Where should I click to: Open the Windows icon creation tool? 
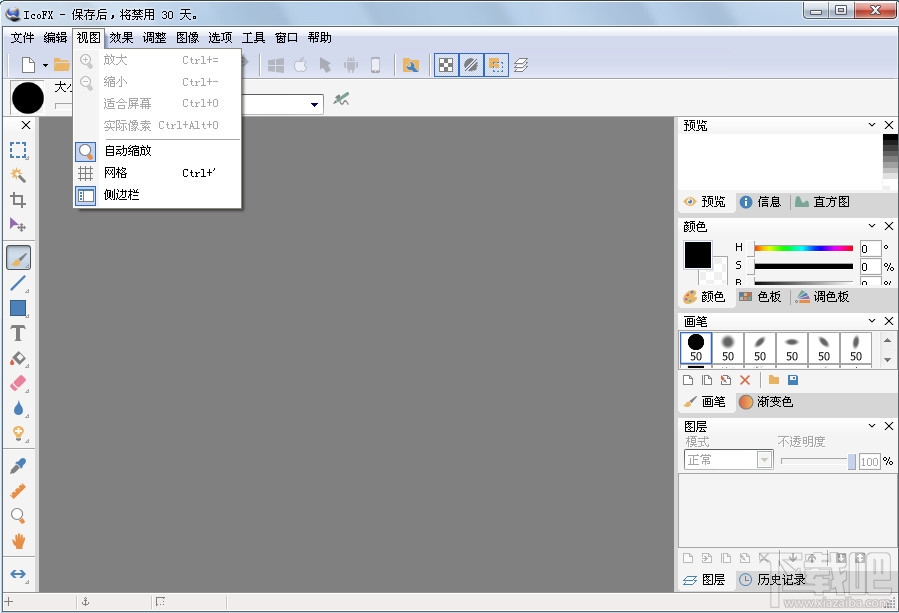(276, 64)
